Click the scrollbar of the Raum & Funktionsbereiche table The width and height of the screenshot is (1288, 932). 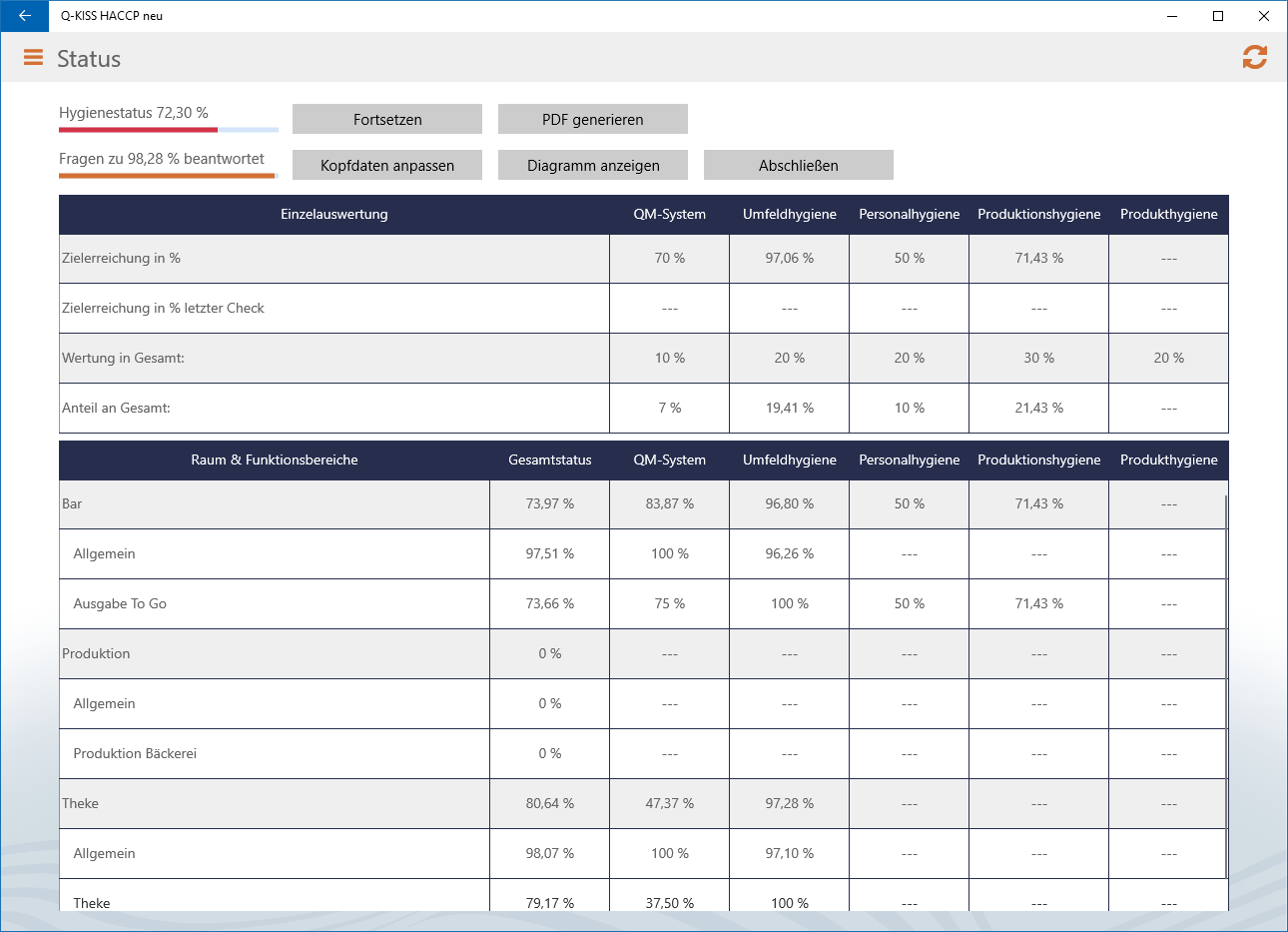coord(1226,689)
